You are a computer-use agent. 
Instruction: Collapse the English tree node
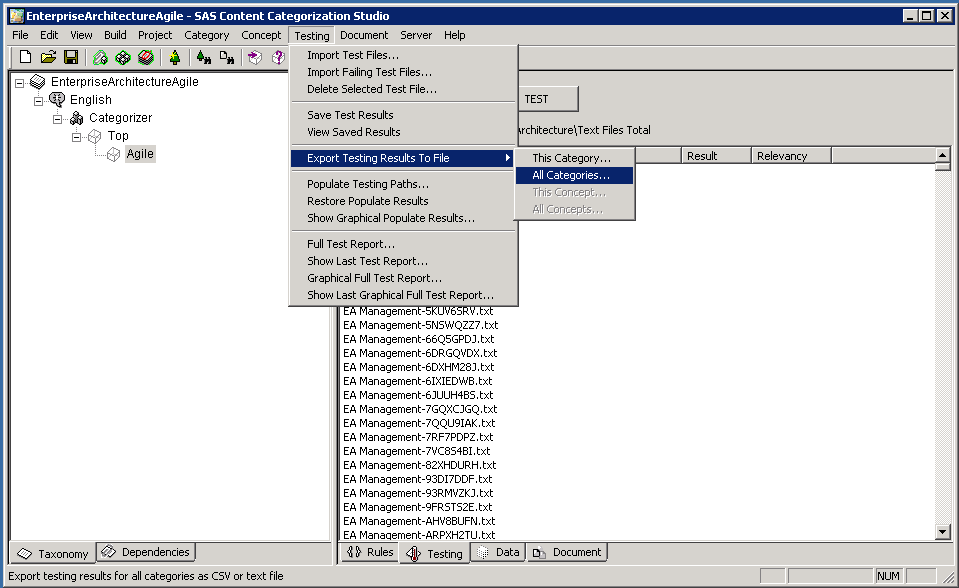(39, 100)
